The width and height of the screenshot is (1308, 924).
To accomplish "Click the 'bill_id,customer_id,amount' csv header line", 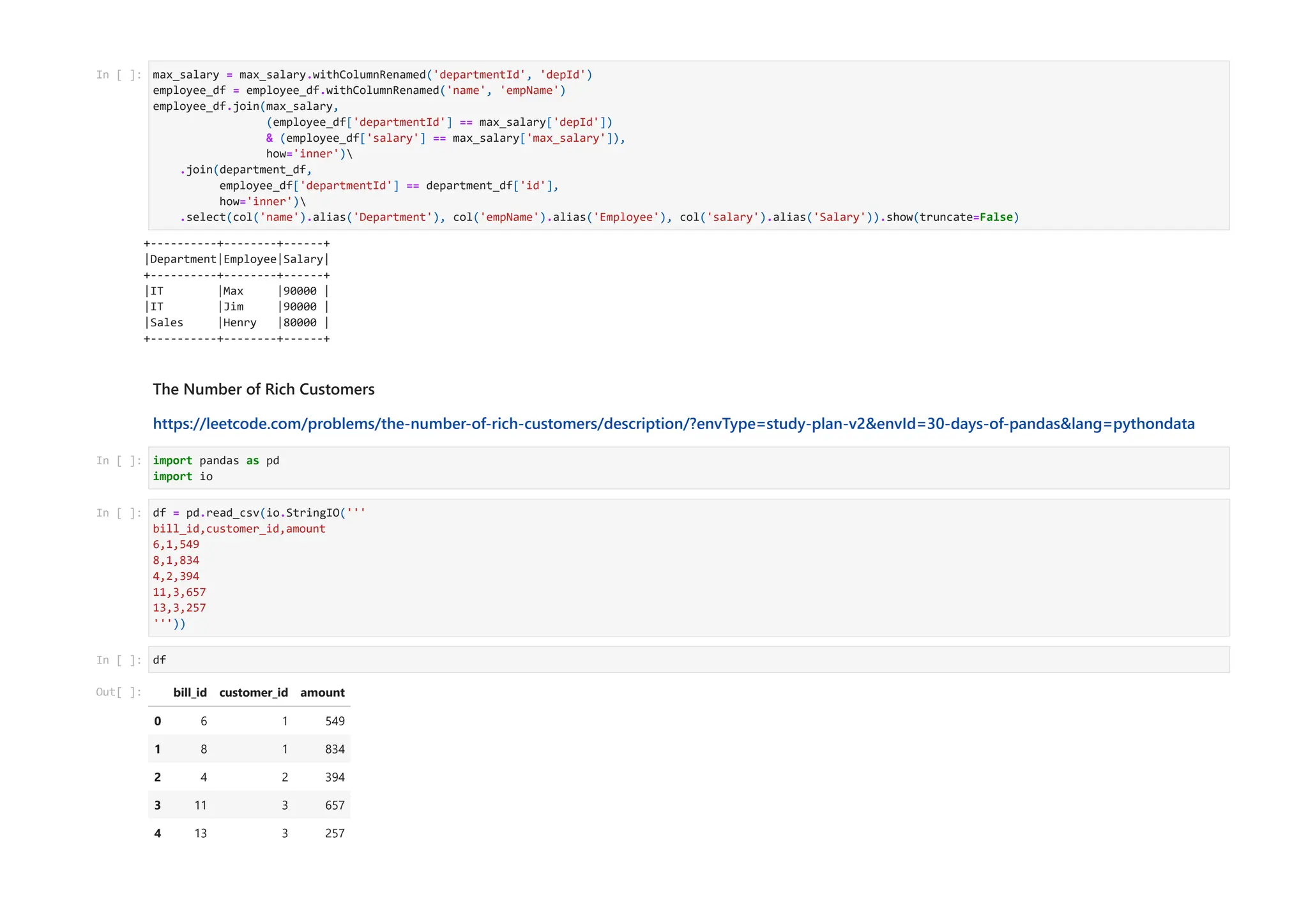I will (239, 529).
